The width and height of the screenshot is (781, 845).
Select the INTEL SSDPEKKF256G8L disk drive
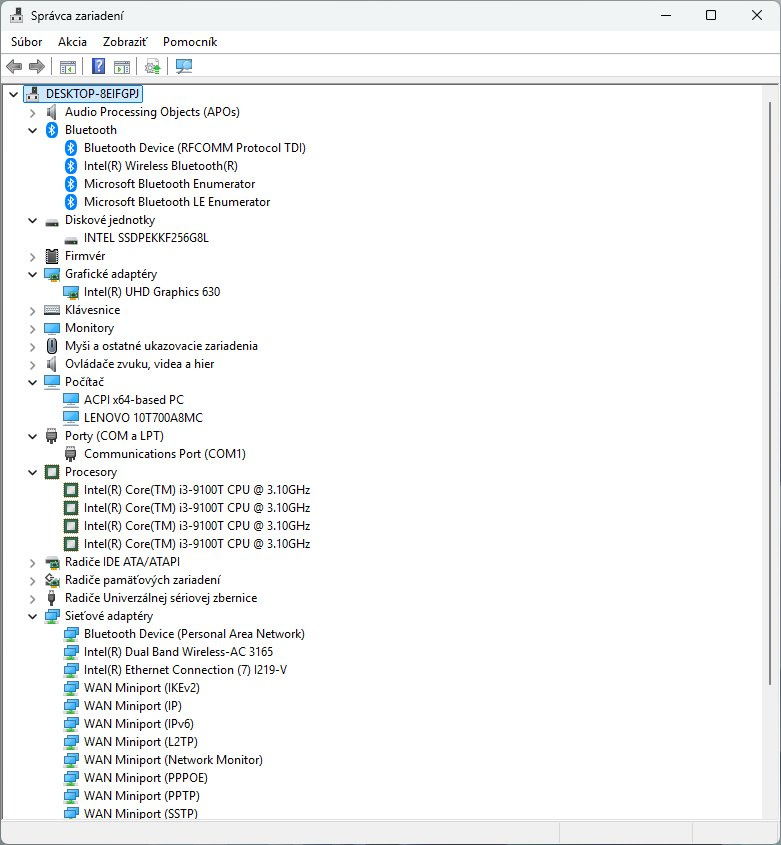(146, 238)
